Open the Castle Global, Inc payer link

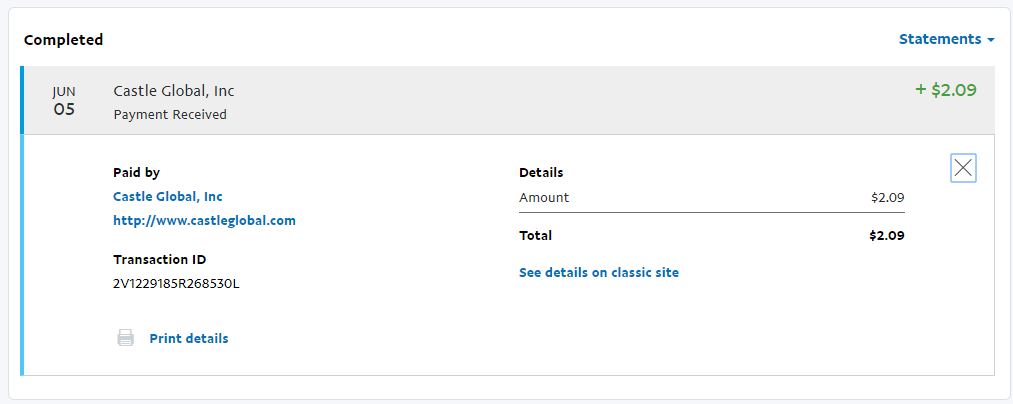point(168,196)
